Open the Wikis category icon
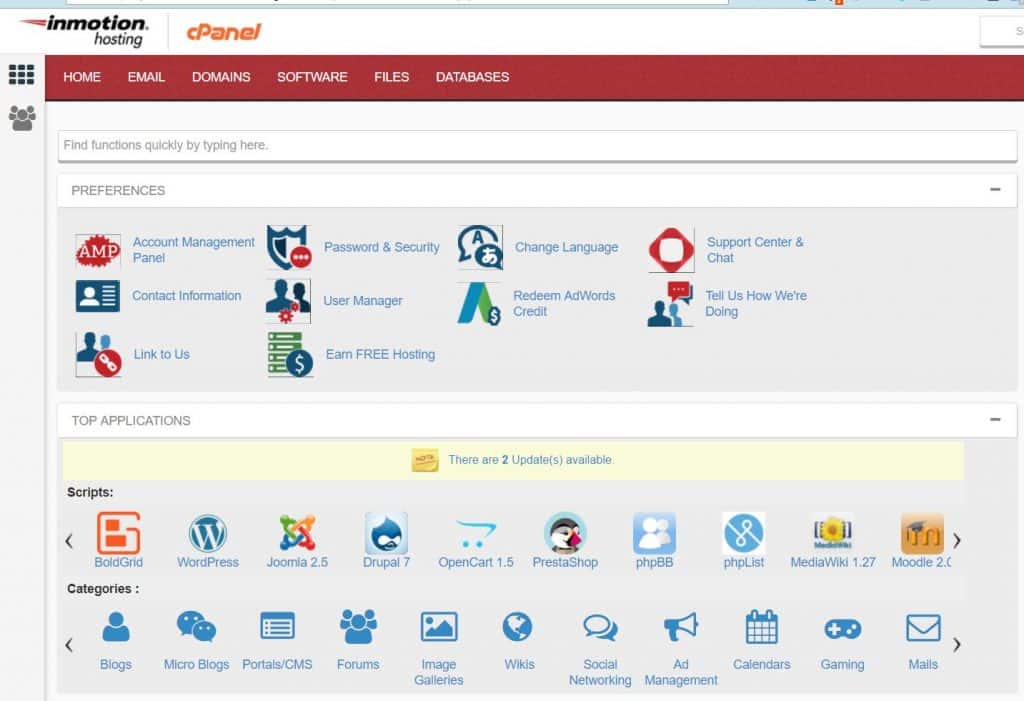 point(518,628)
